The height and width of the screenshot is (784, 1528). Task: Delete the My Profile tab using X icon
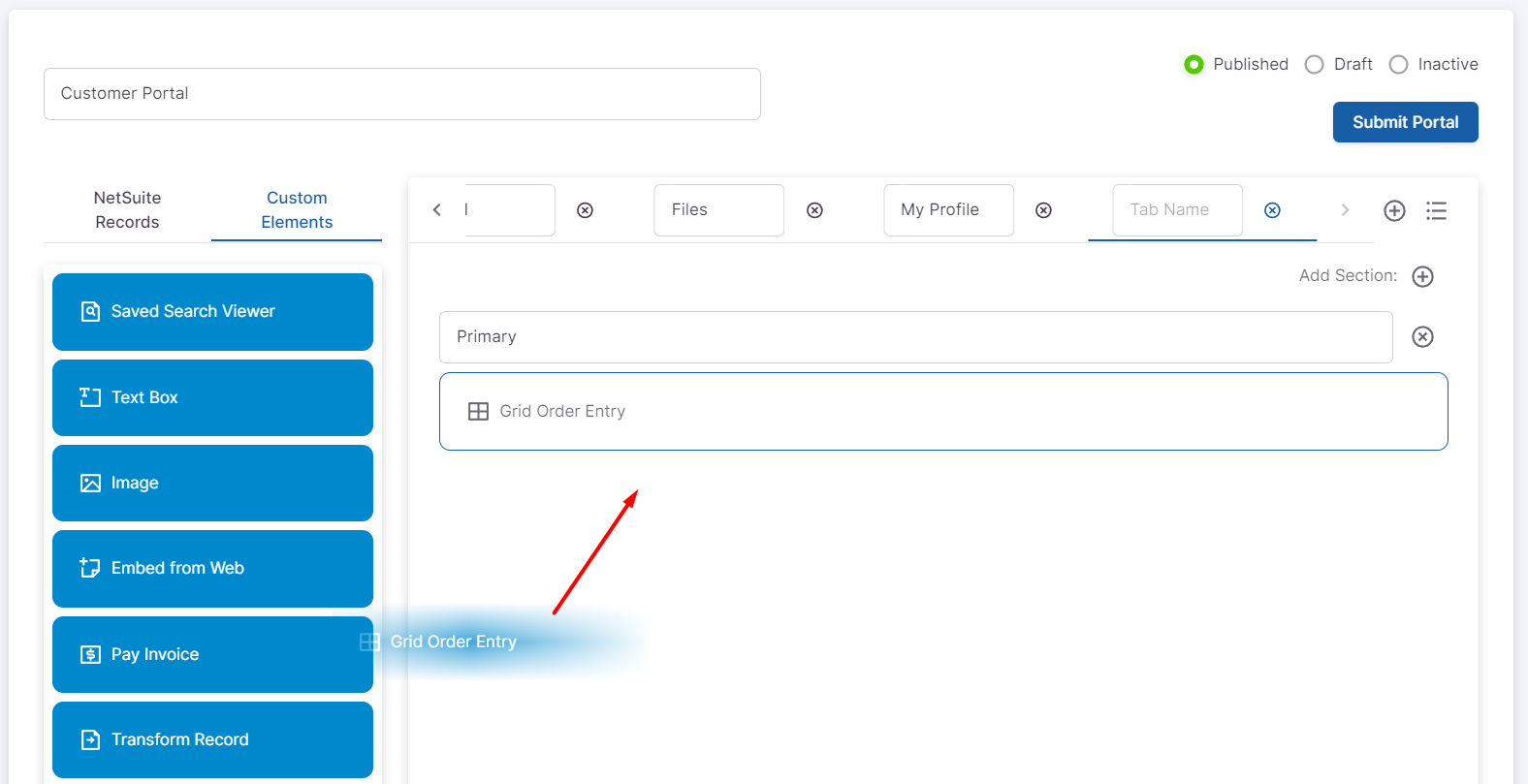coord(1043,210)
